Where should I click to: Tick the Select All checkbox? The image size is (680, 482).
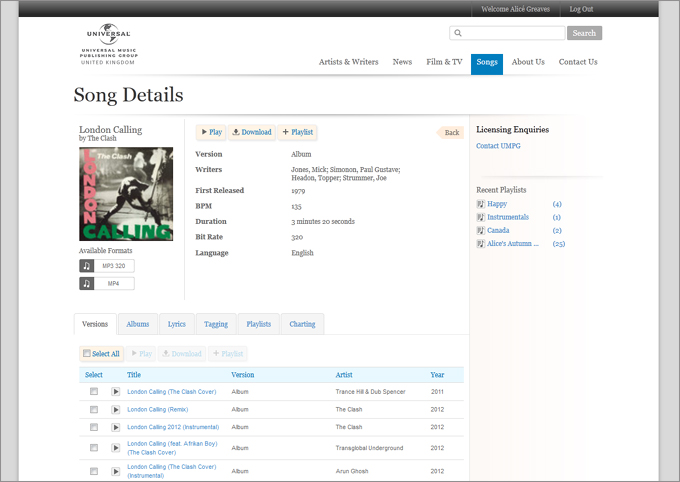click(x=87, y=353)
